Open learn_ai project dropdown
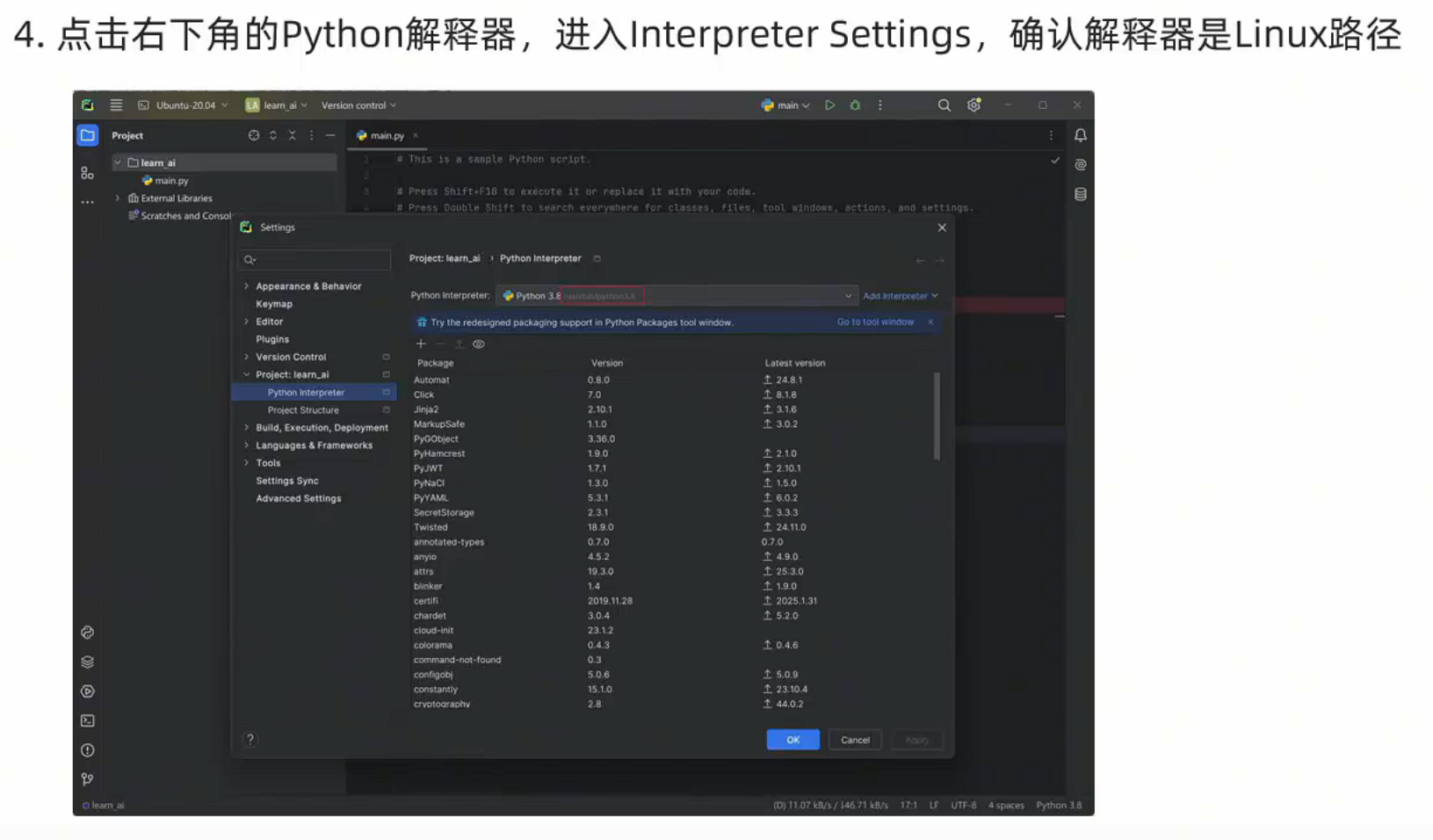 pos(276,105)
